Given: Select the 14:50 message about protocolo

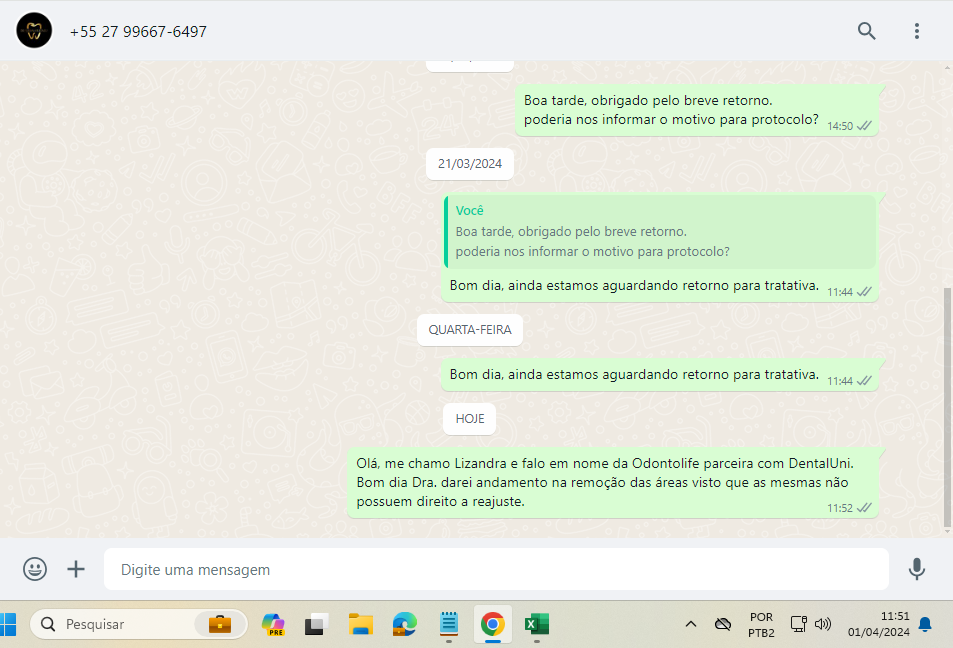Looking at the screenshot, I should [x=697, y=110].
